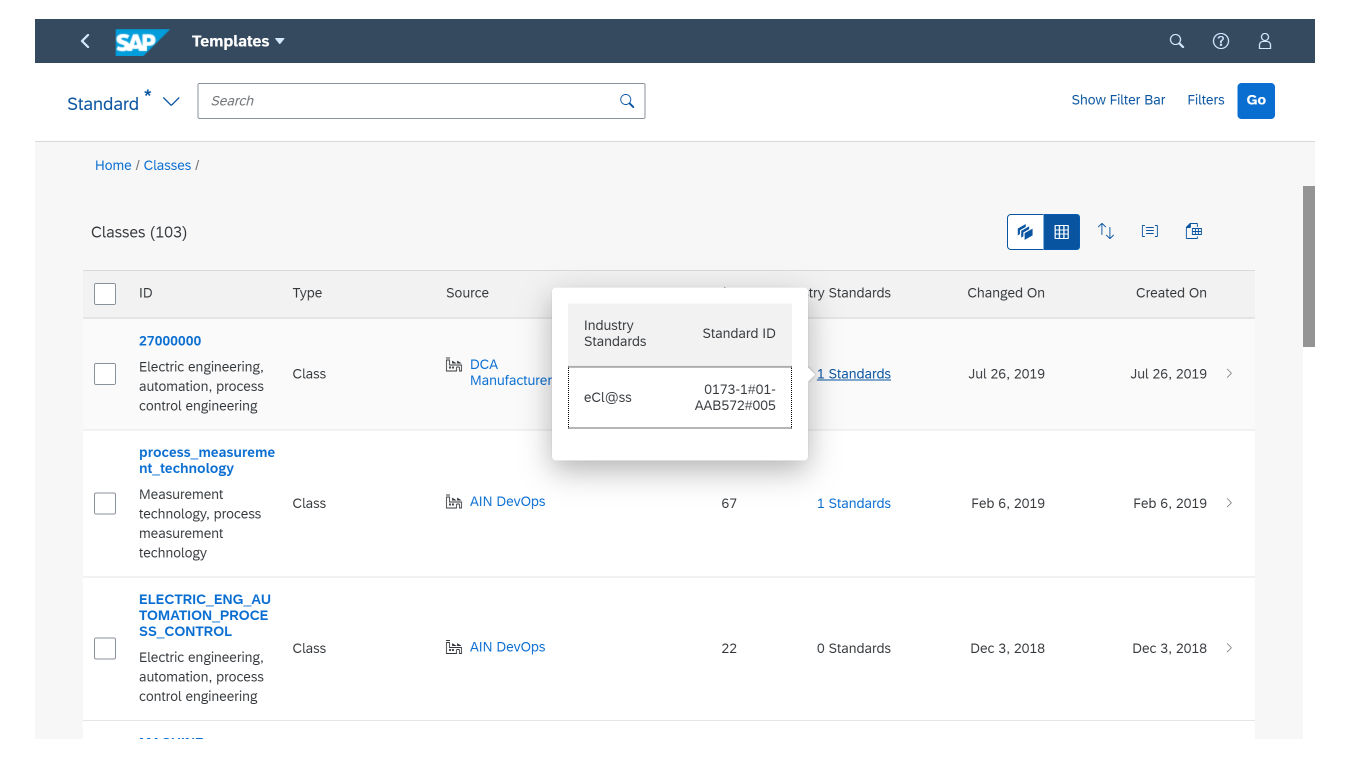The height and width of the screenshot is (759, 1350).
Task: Toggle the select all checkbox in header
Action: click(x=105, y=294)
